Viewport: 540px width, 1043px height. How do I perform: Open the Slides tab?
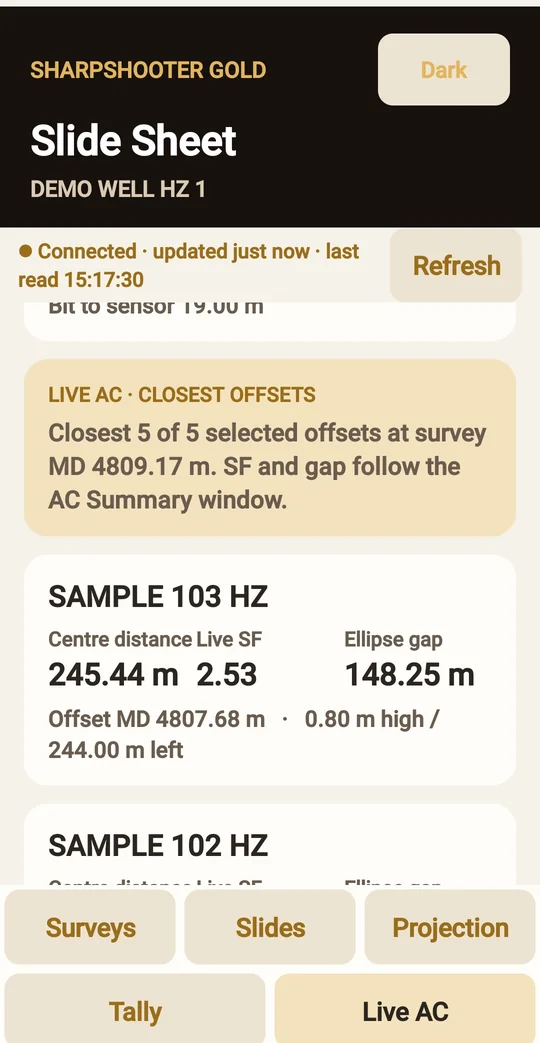pos(270,927)
